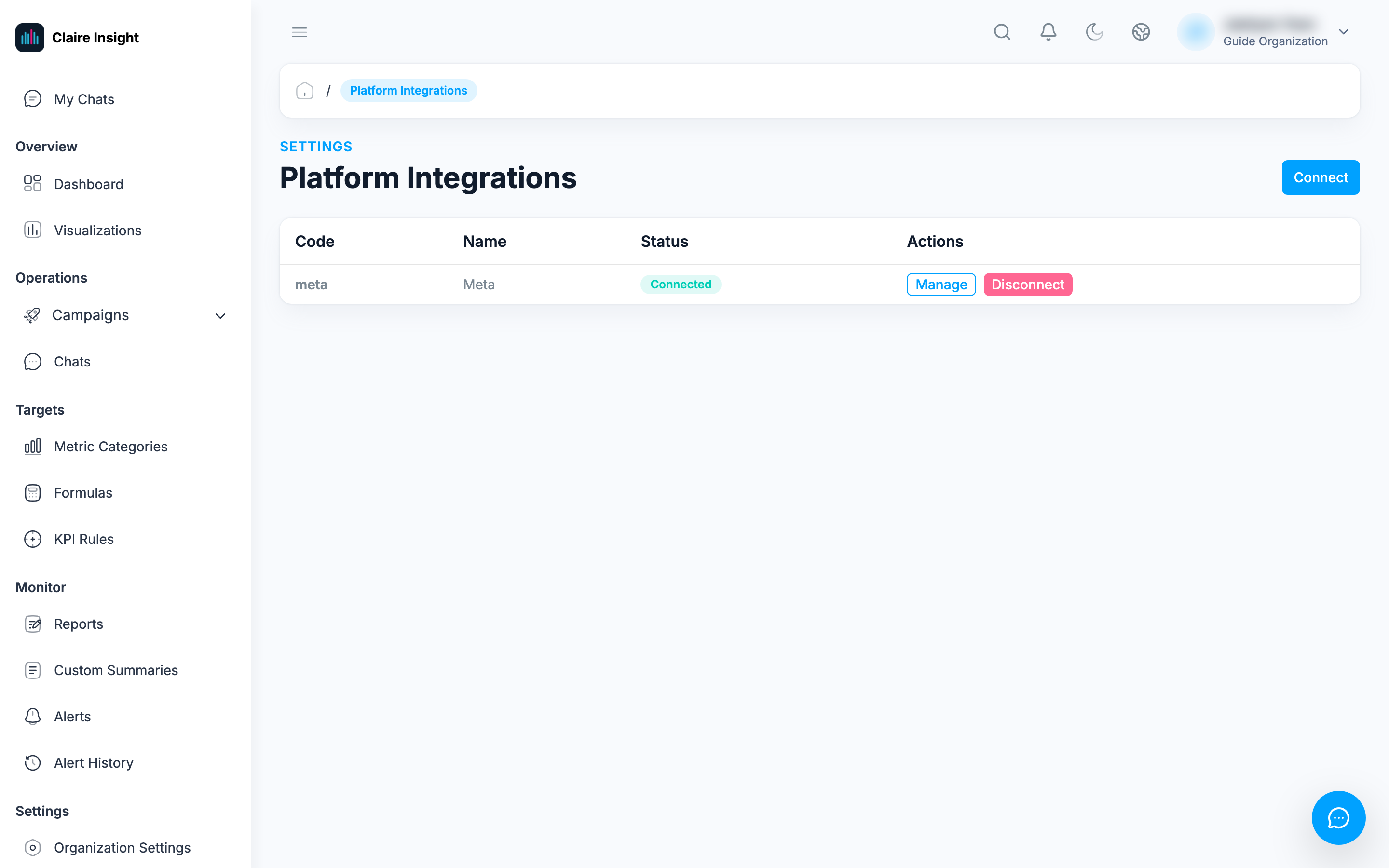Click the 'meta' code cell
This screenshot has height=868, width=1389.
(x=311, y=285)
